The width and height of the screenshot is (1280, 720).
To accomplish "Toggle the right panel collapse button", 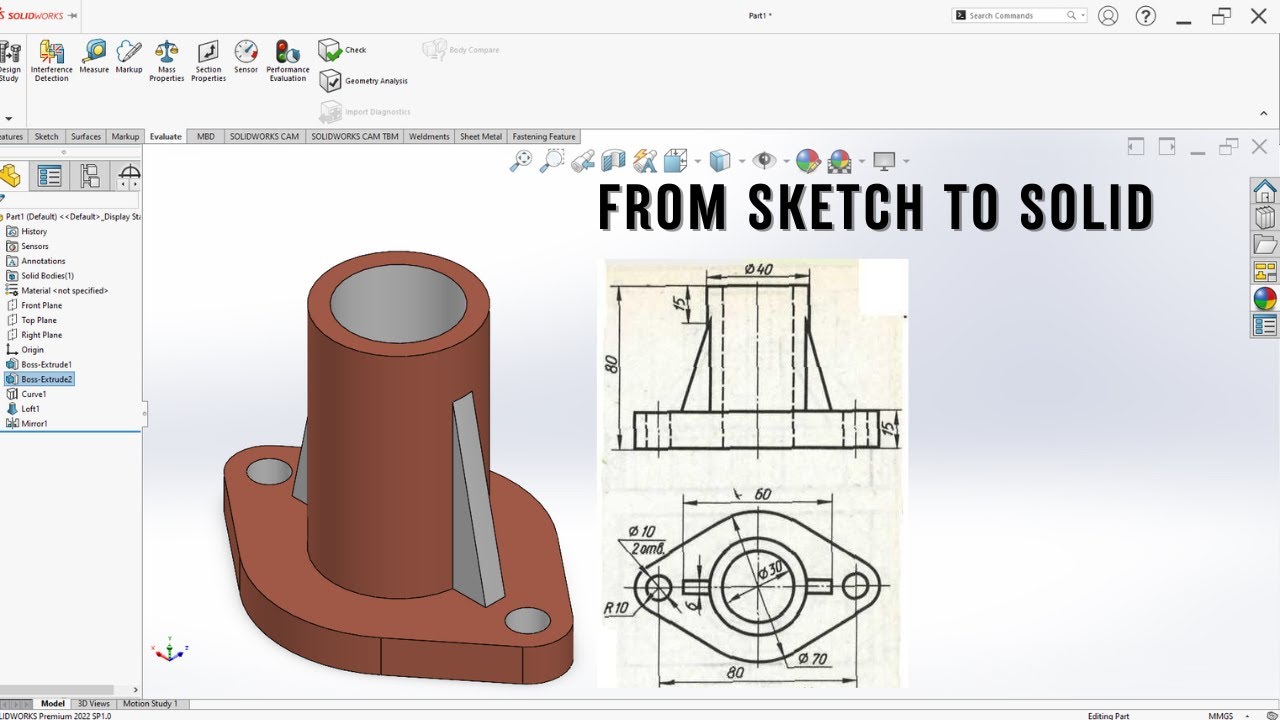I will 1167,147.
